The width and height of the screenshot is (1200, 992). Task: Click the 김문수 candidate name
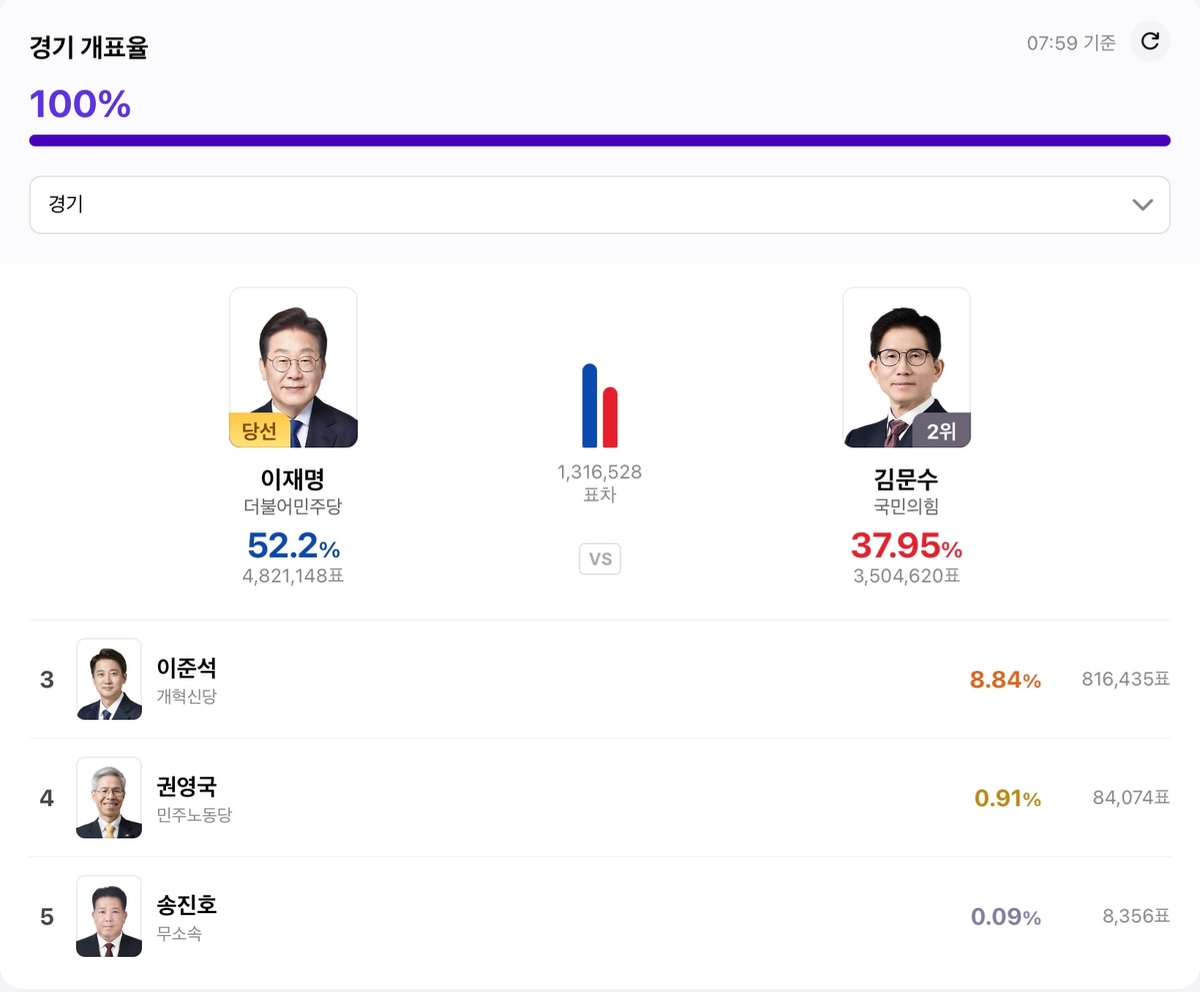click(x=906, y=479)
